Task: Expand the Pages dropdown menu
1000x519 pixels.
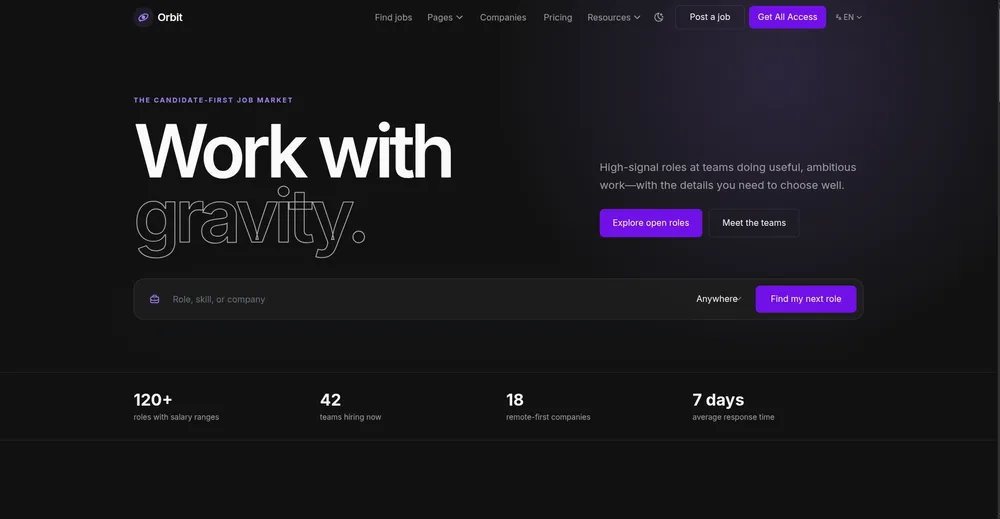Action: (445, 17)
